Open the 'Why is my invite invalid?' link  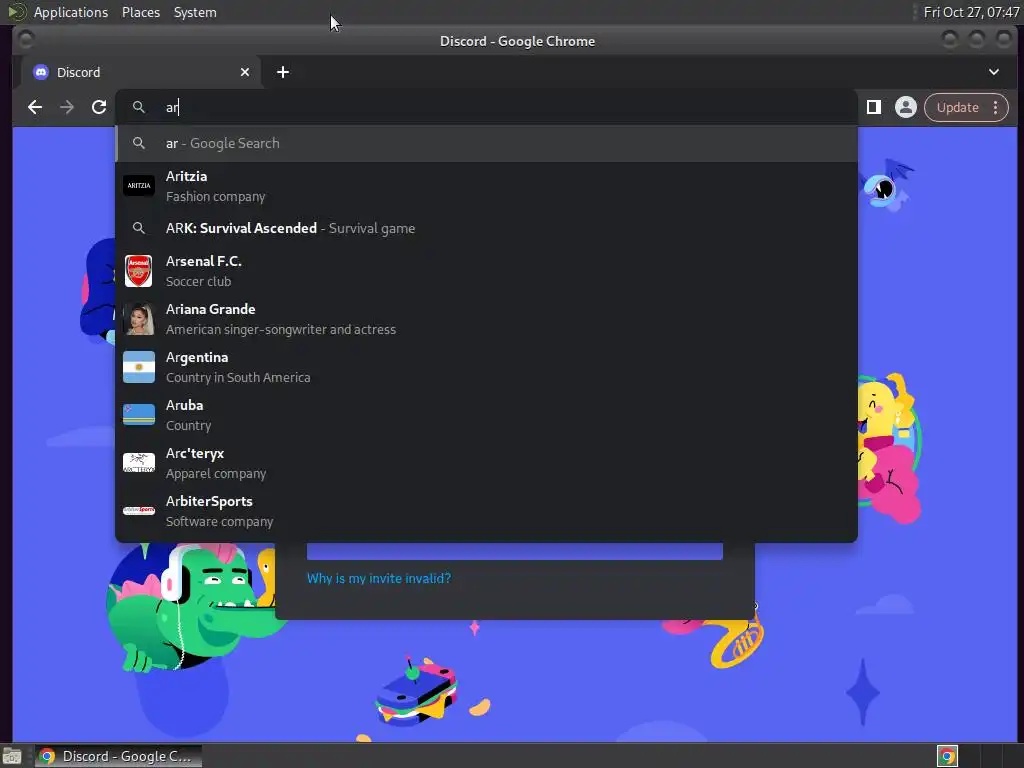(379, 578)
